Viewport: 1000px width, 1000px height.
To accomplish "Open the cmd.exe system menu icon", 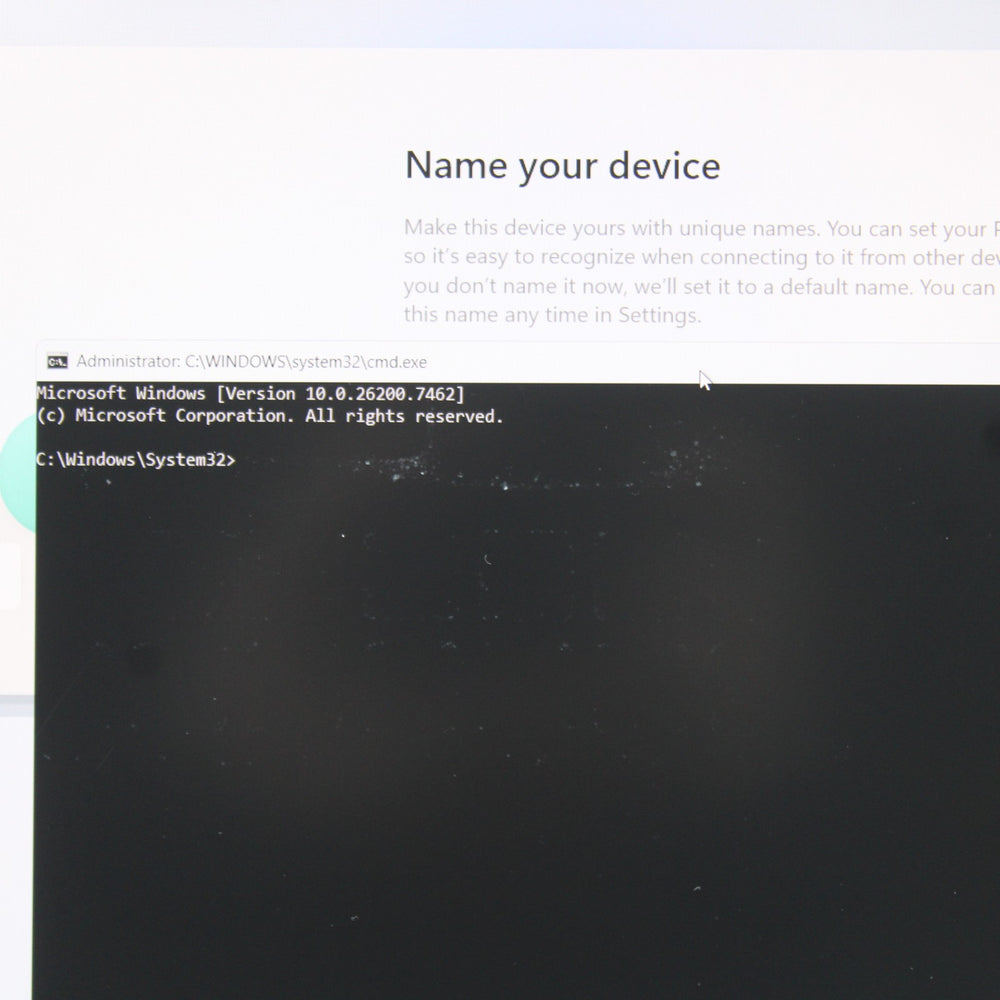I will [57, 362].
